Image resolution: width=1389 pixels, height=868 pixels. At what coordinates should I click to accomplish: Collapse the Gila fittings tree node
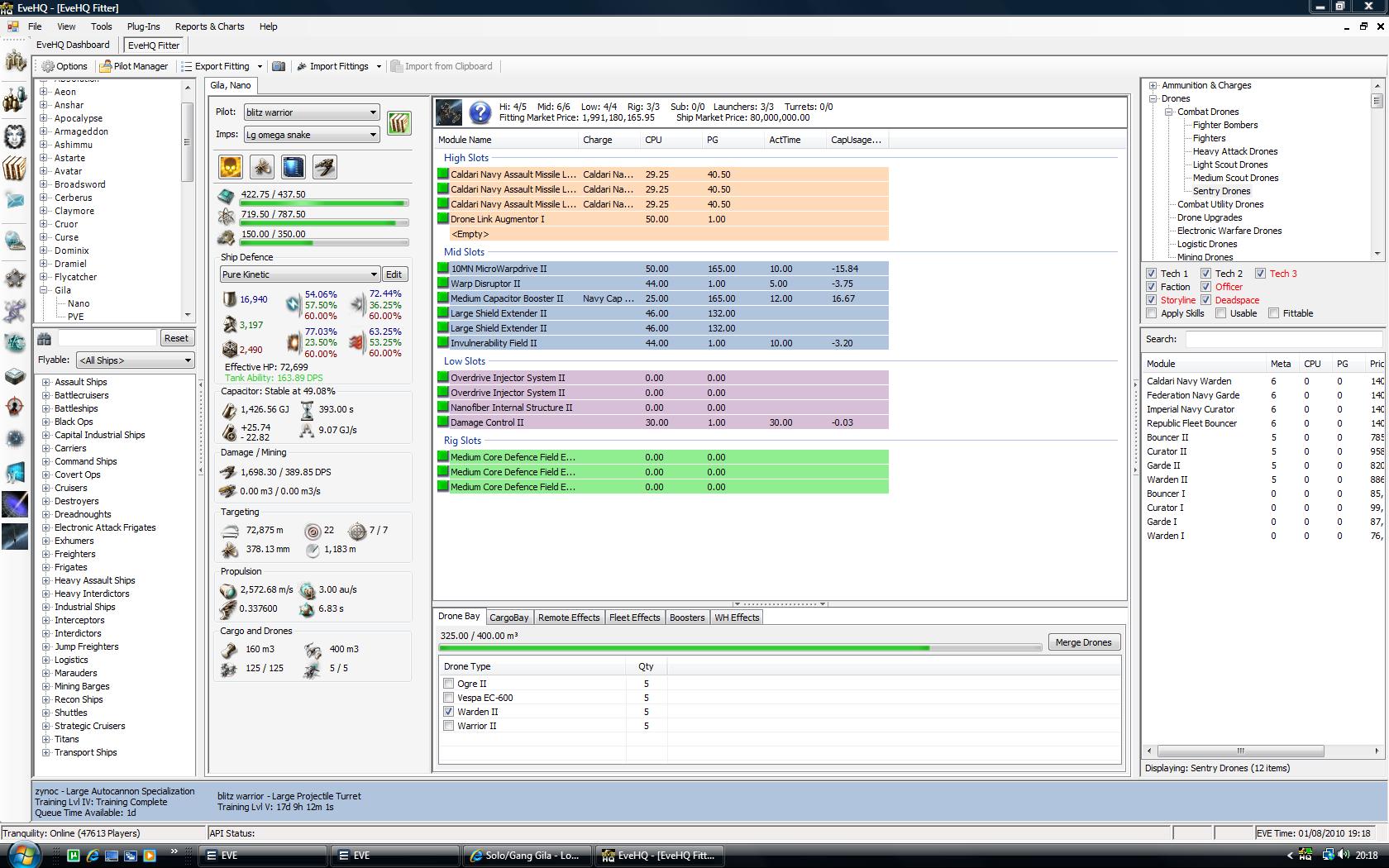[x=44, y=290]
